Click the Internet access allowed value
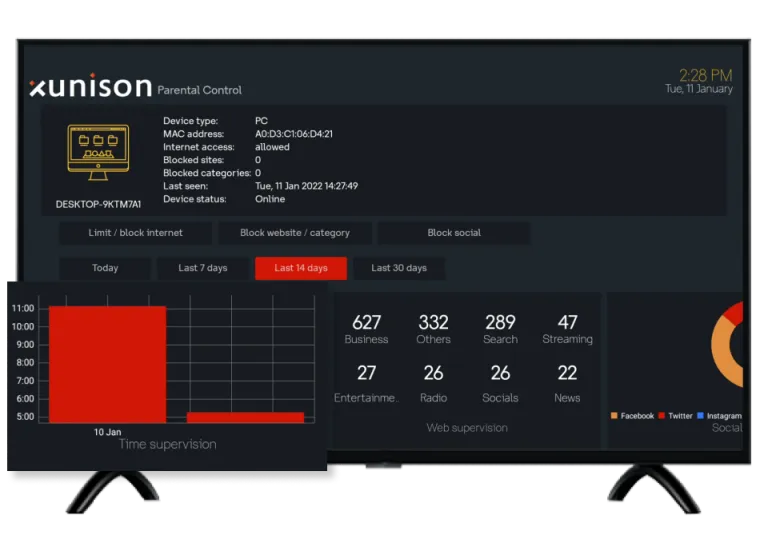This screenshot has width=768, height=559. click(x=272, y=147)
